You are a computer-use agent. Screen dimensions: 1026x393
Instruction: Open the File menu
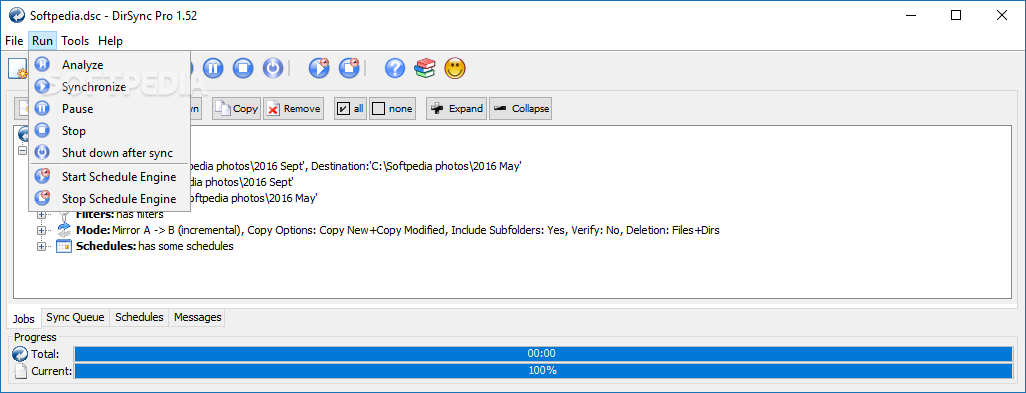coord(14,41)
